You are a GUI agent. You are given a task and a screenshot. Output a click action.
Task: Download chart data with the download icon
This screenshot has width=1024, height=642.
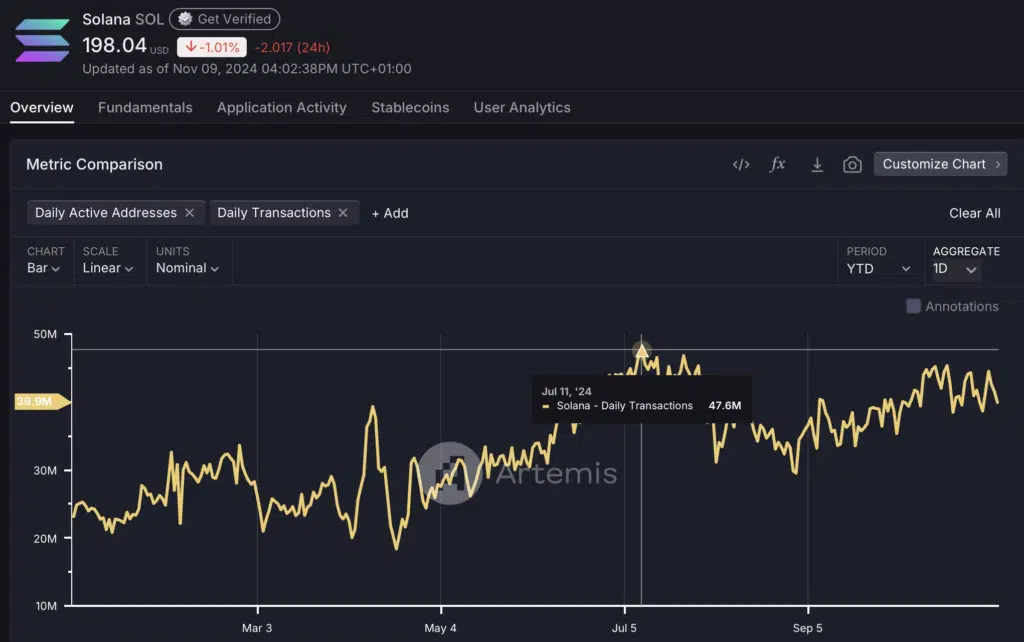[816, 165]
